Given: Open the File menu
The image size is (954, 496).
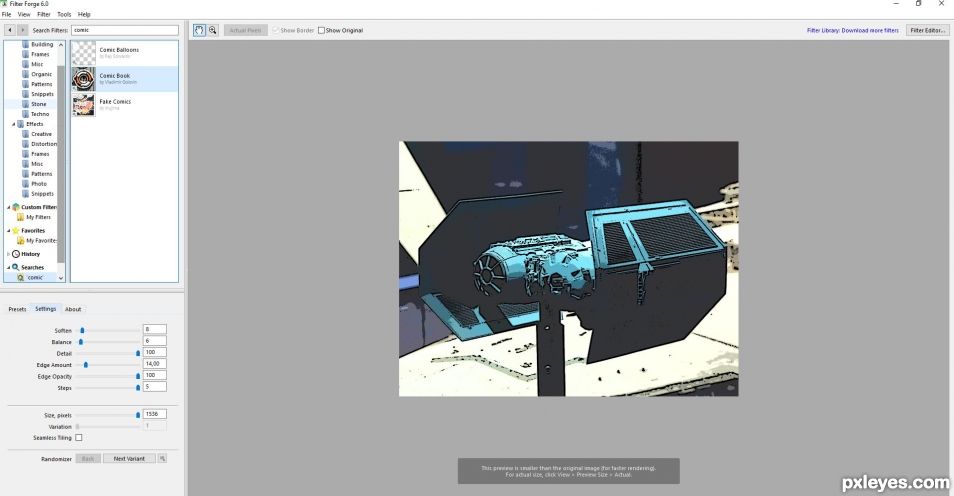Looking at the screenshot, I should 7,14.
